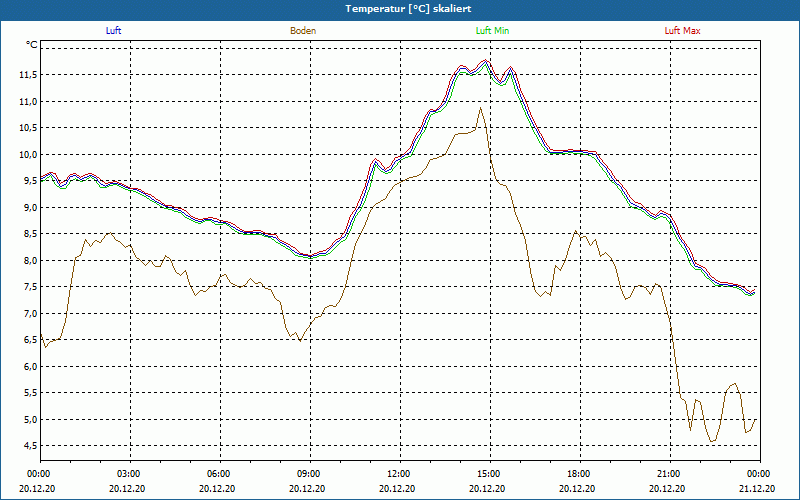Image resolution: width=800 pixels, height=500 pixels.
Task: Click the '10,5' y-axis value
Action: point(29,128)
